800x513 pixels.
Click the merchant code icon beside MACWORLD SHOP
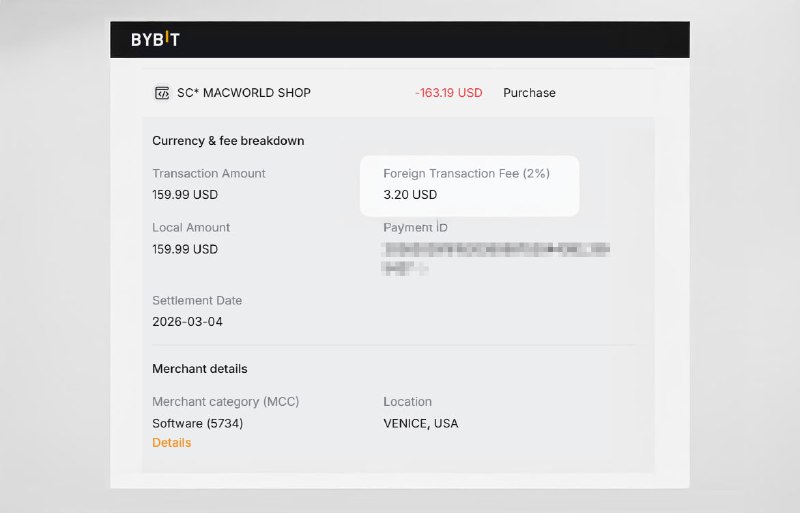162,93
